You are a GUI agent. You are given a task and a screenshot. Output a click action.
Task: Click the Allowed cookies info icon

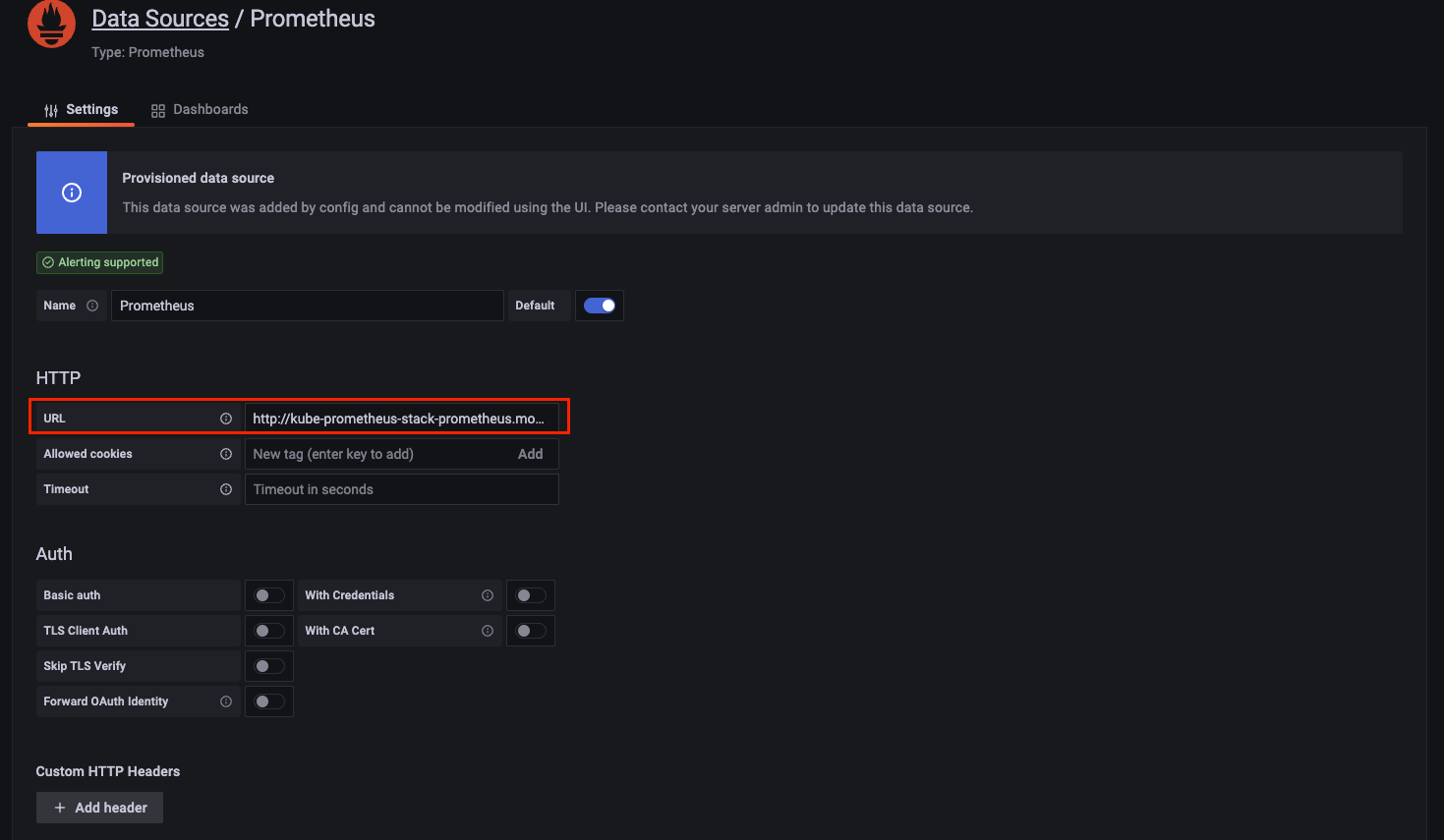pos(226,454)
